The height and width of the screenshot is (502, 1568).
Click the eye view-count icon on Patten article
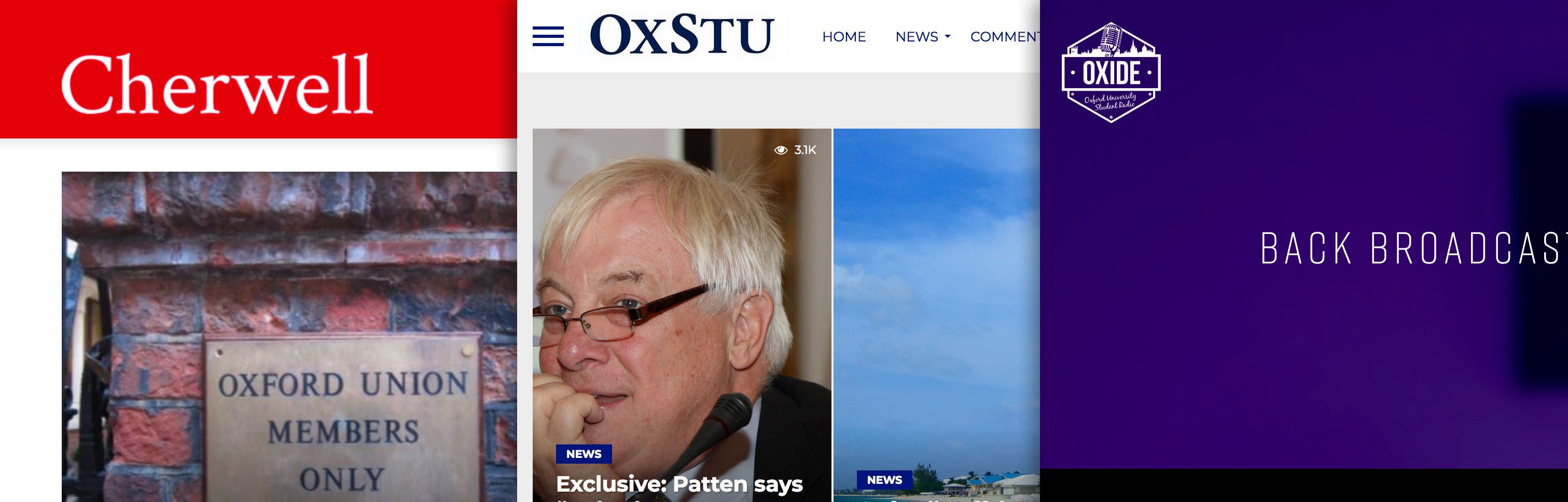click(781, 150)
